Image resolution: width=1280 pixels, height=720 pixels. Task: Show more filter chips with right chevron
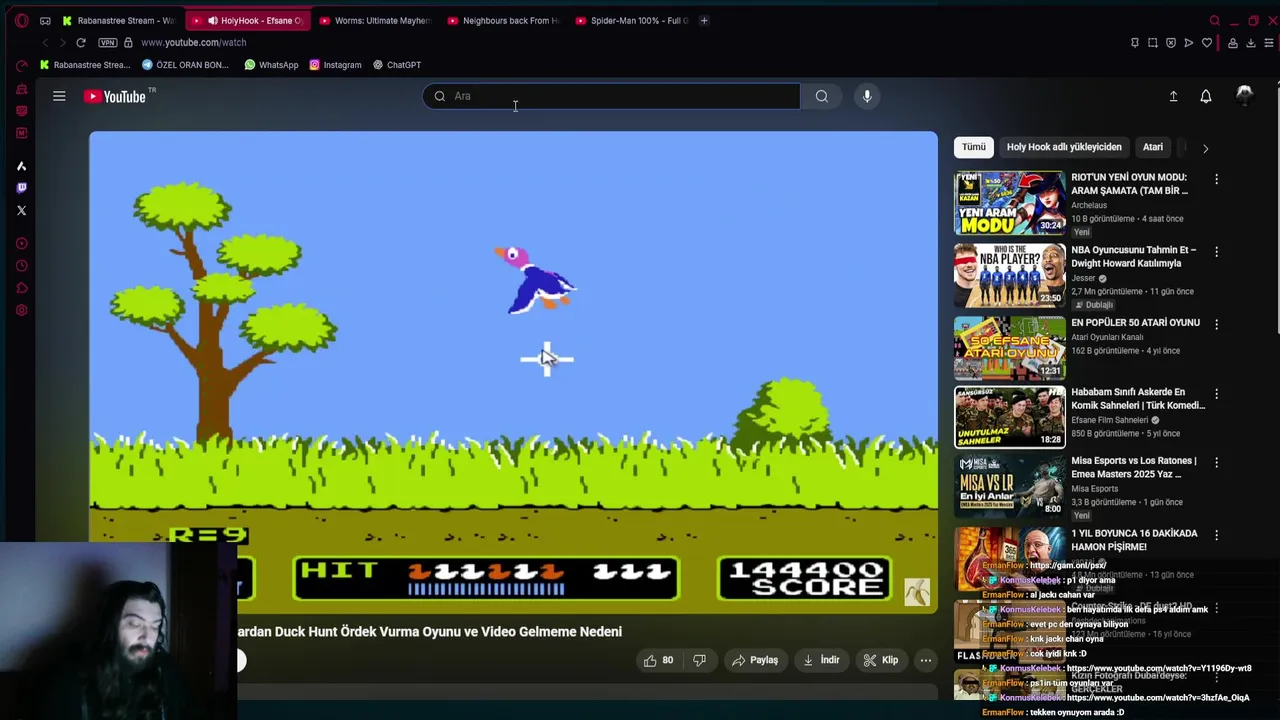(1205, 148)
